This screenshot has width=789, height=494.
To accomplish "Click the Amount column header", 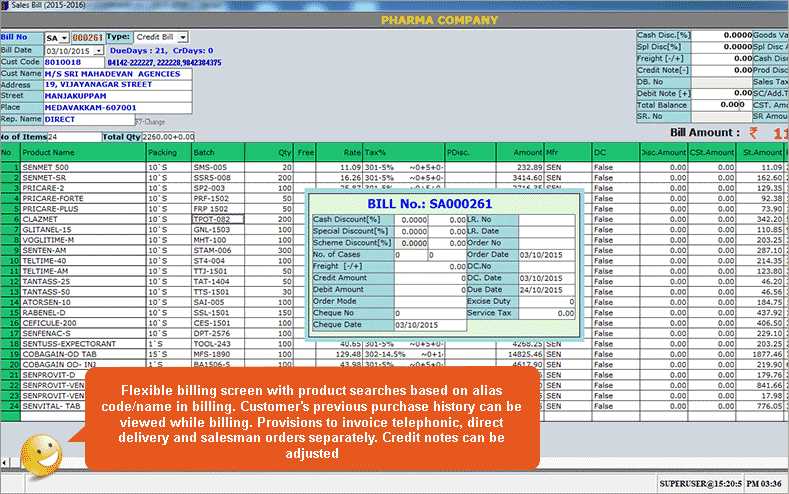I will tap(520, 152).
